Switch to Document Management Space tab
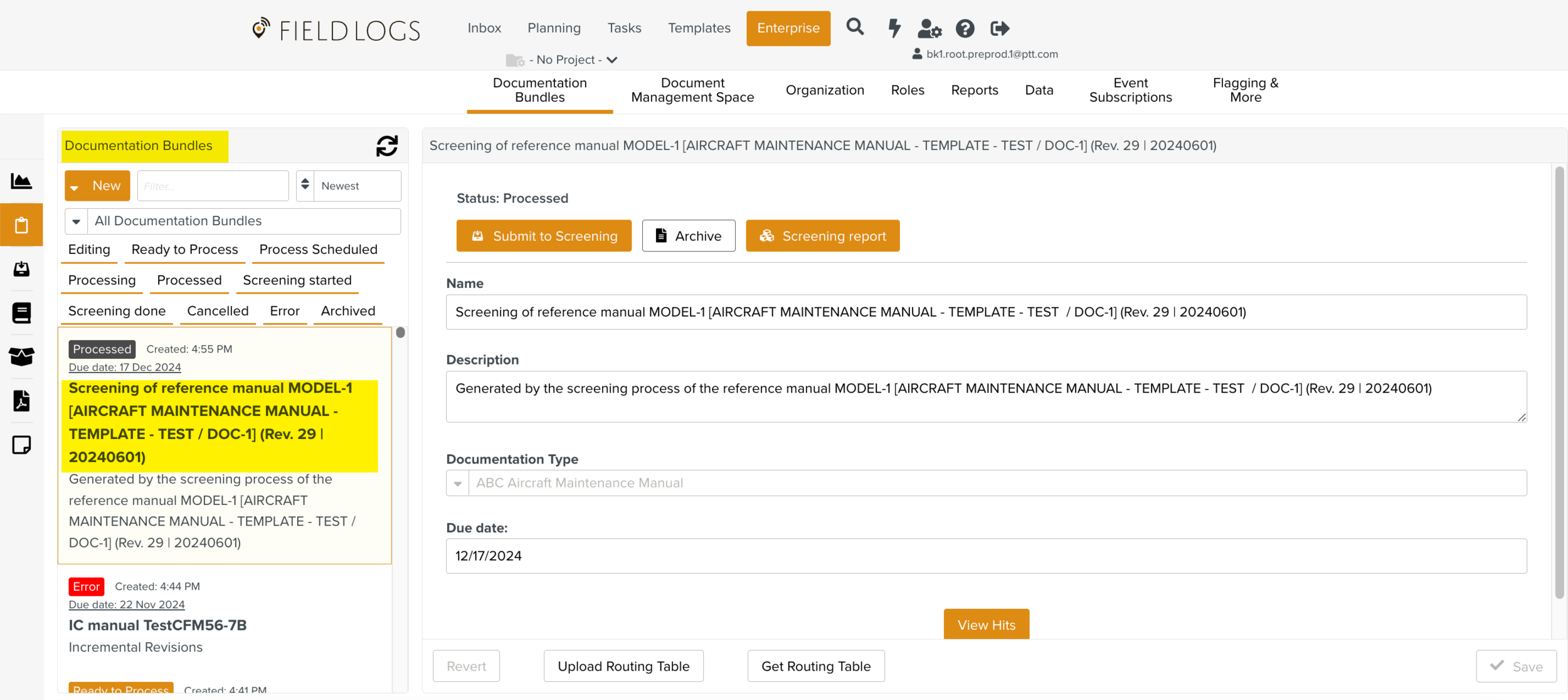Image resolution: width=1568 pixels, height=700 pixels. coord(692,90)
